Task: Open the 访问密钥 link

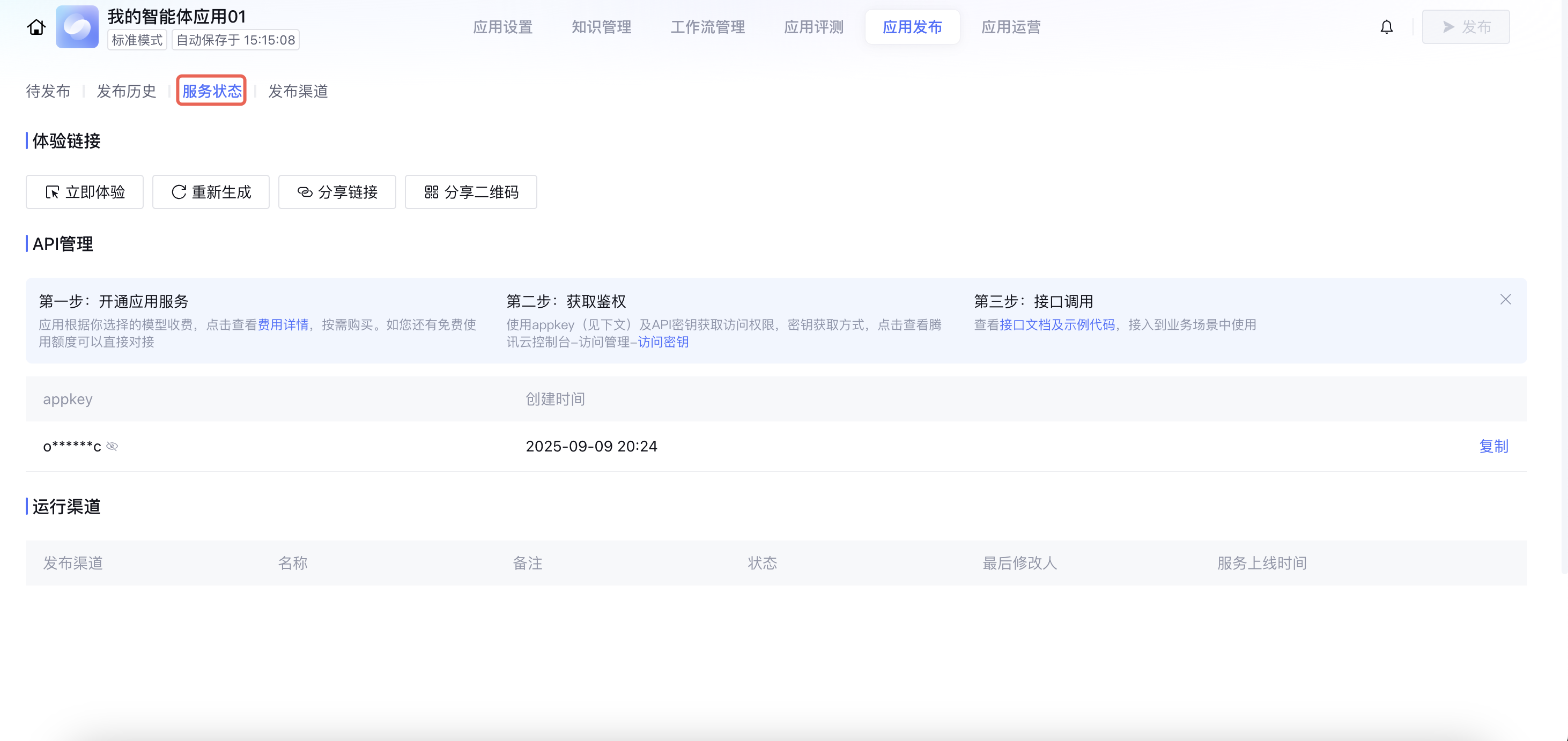Action: tap(663, 342)
